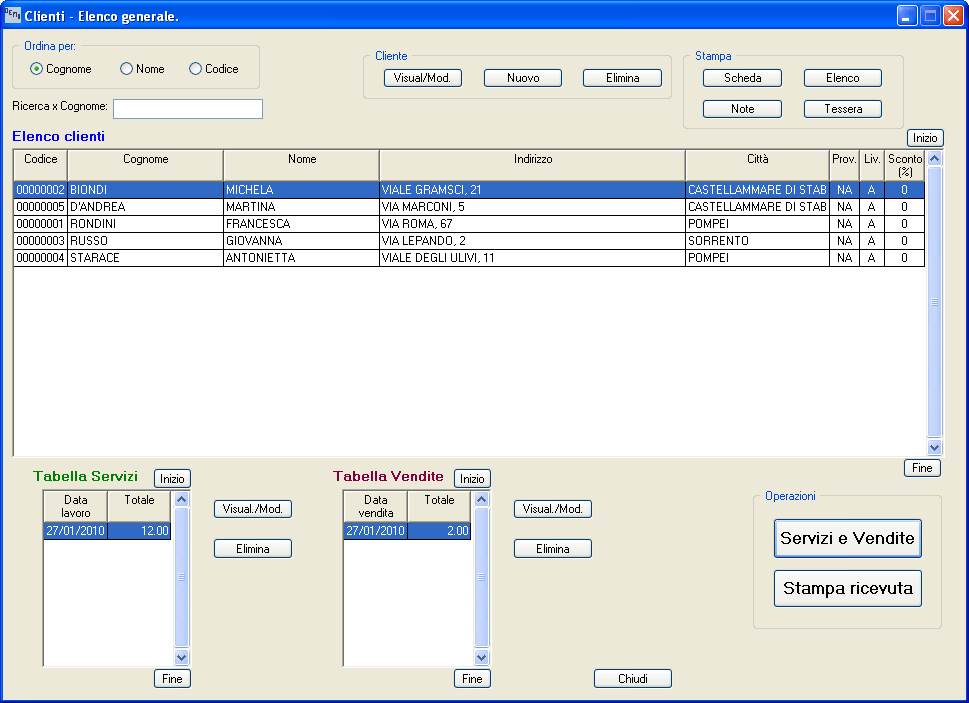The width and height of the screenshot is (969, 703).
Task: Select the Nome sort radio button
Action: (x=127, y=69)
